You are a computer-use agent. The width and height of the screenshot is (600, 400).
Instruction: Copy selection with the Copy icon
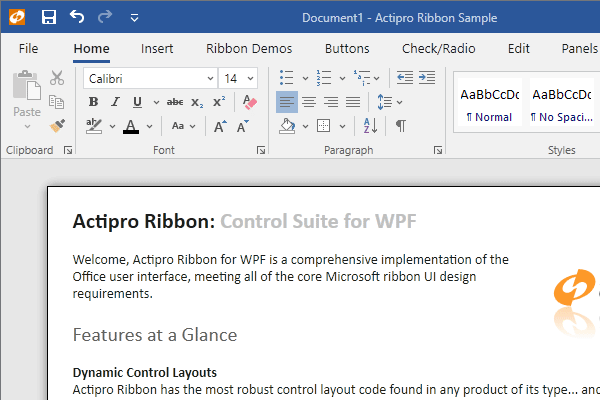(57, 102)
